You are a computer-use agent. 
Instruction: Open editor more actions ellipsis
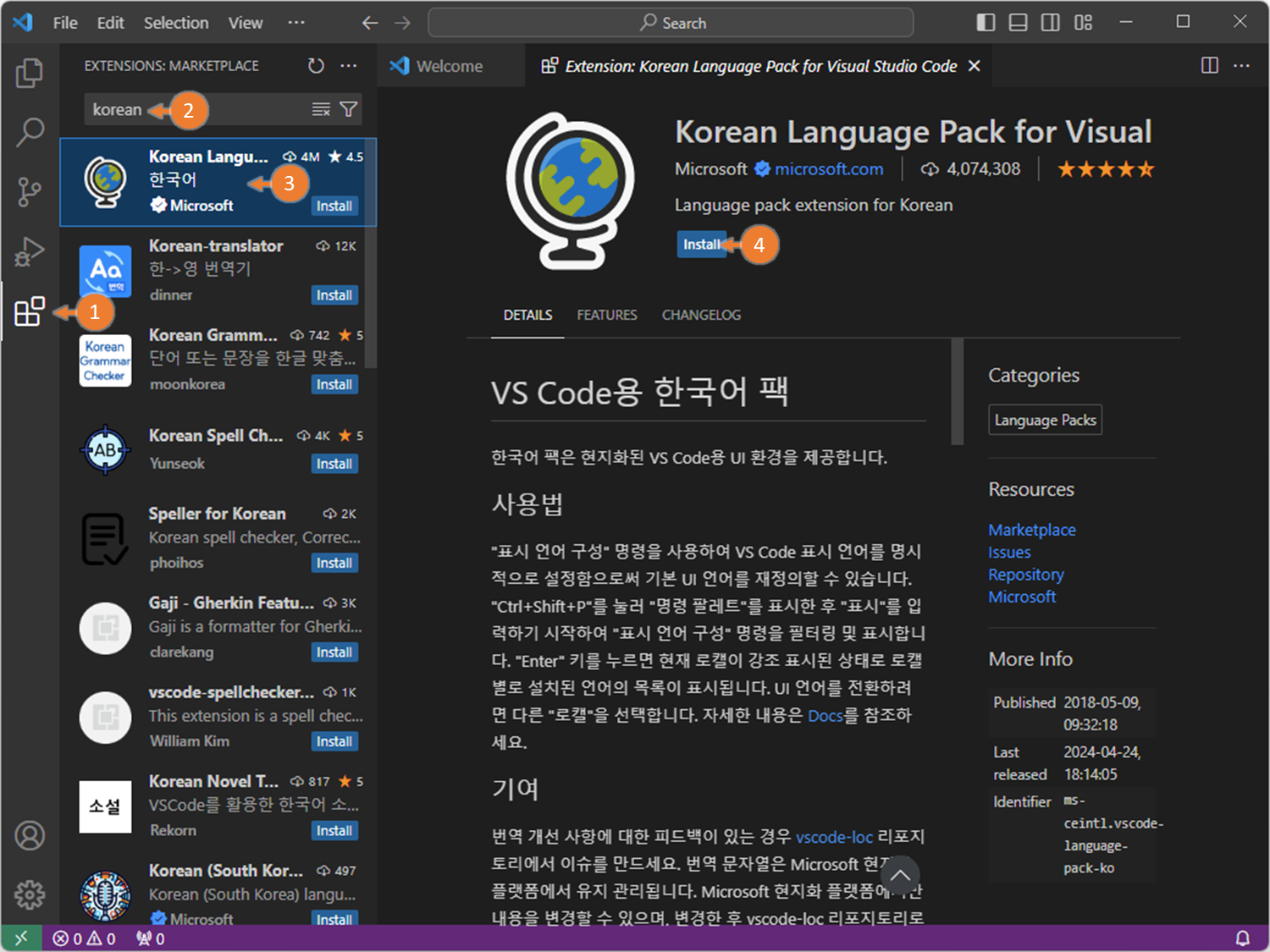1241,66
